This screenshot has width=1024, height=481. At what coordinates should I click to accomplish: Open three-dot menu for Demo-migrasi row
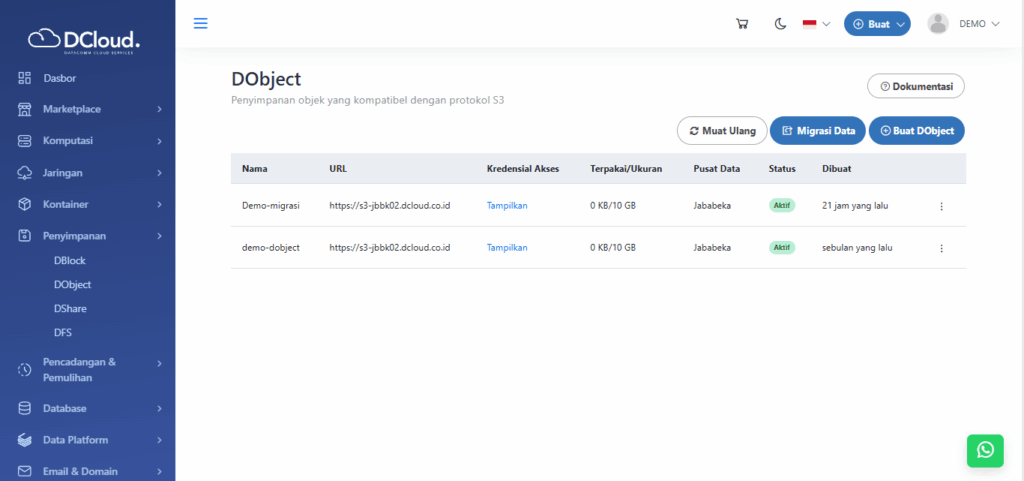coord(941,206)
